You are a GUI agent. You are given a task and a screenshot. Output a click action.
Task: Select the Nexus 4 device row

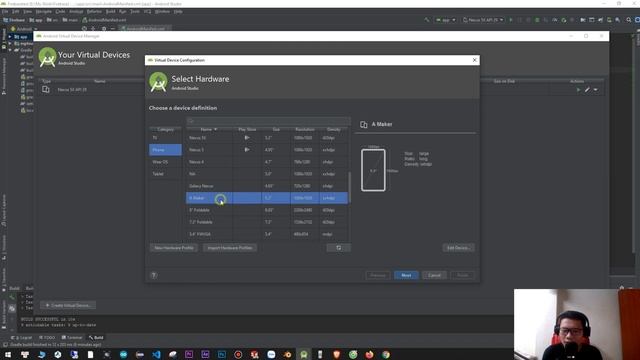point(267,162)
